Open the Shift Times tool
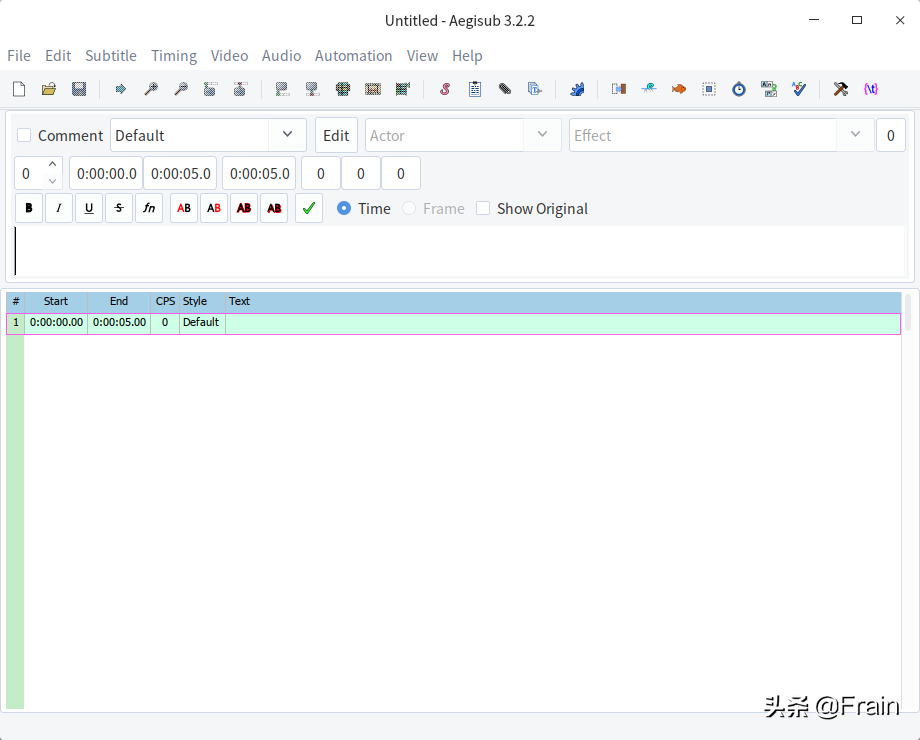The height and width of the screenshot is (740, 920). coord(618,89)
